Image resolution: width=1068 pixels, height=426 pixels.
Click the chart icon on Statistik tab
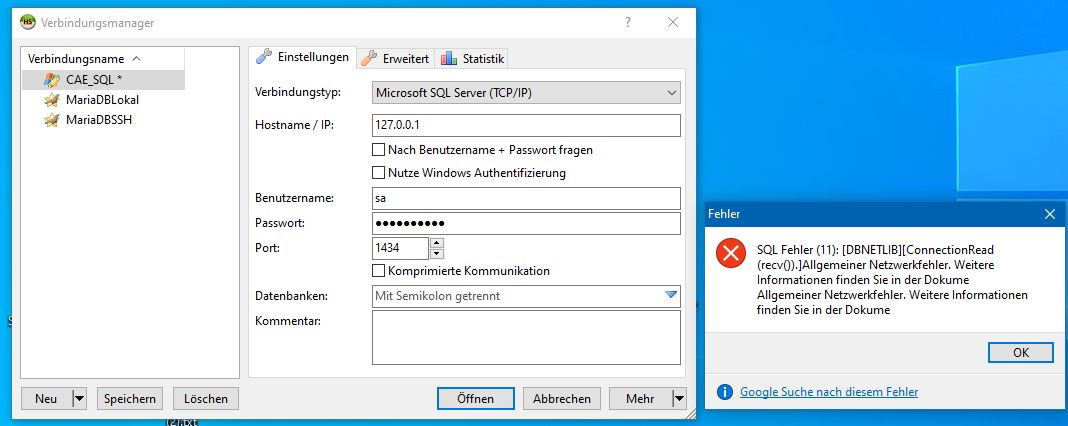point(449,59)
